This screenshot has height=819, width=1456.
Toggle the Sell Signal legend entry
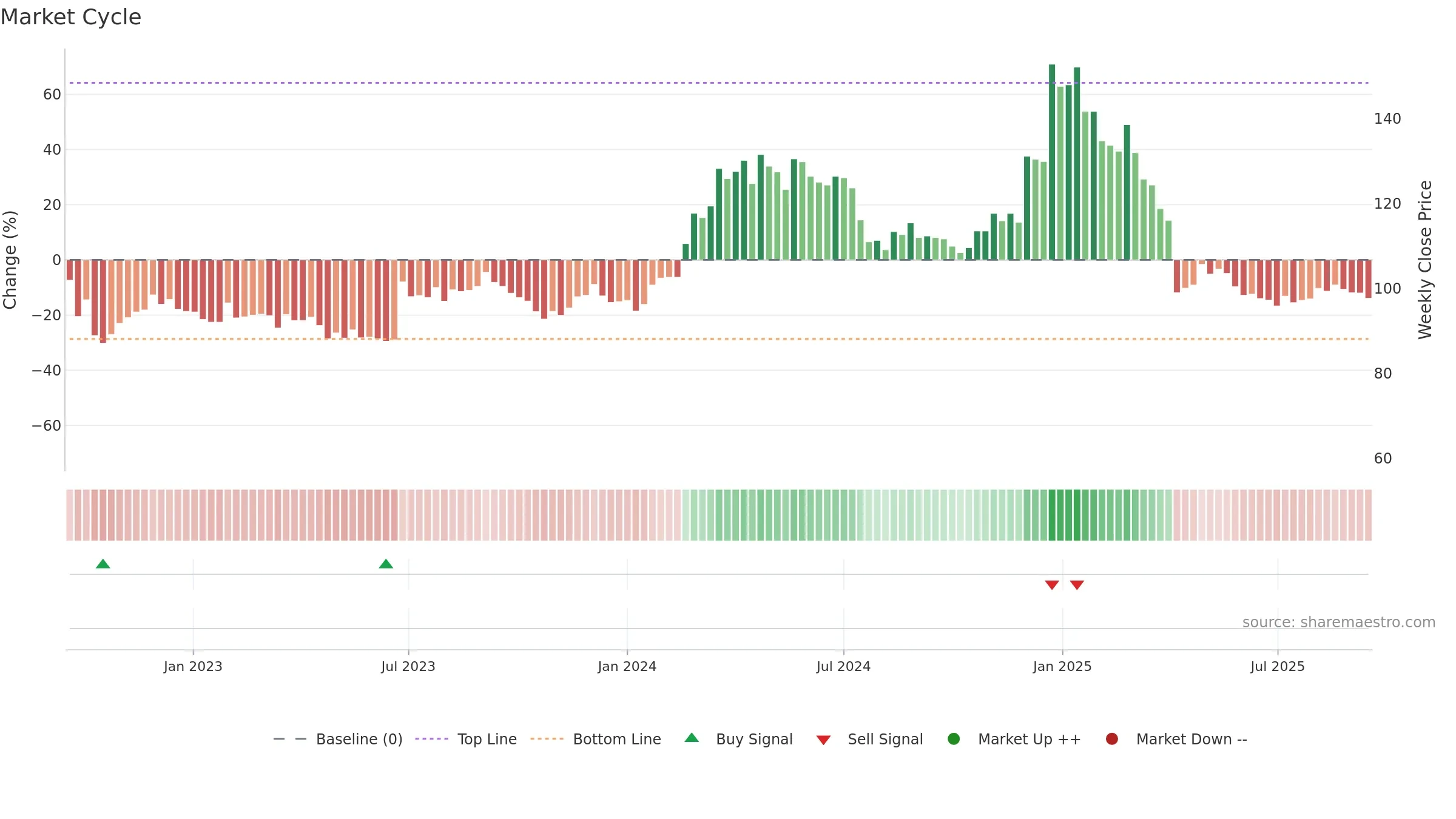pos(869,739)
